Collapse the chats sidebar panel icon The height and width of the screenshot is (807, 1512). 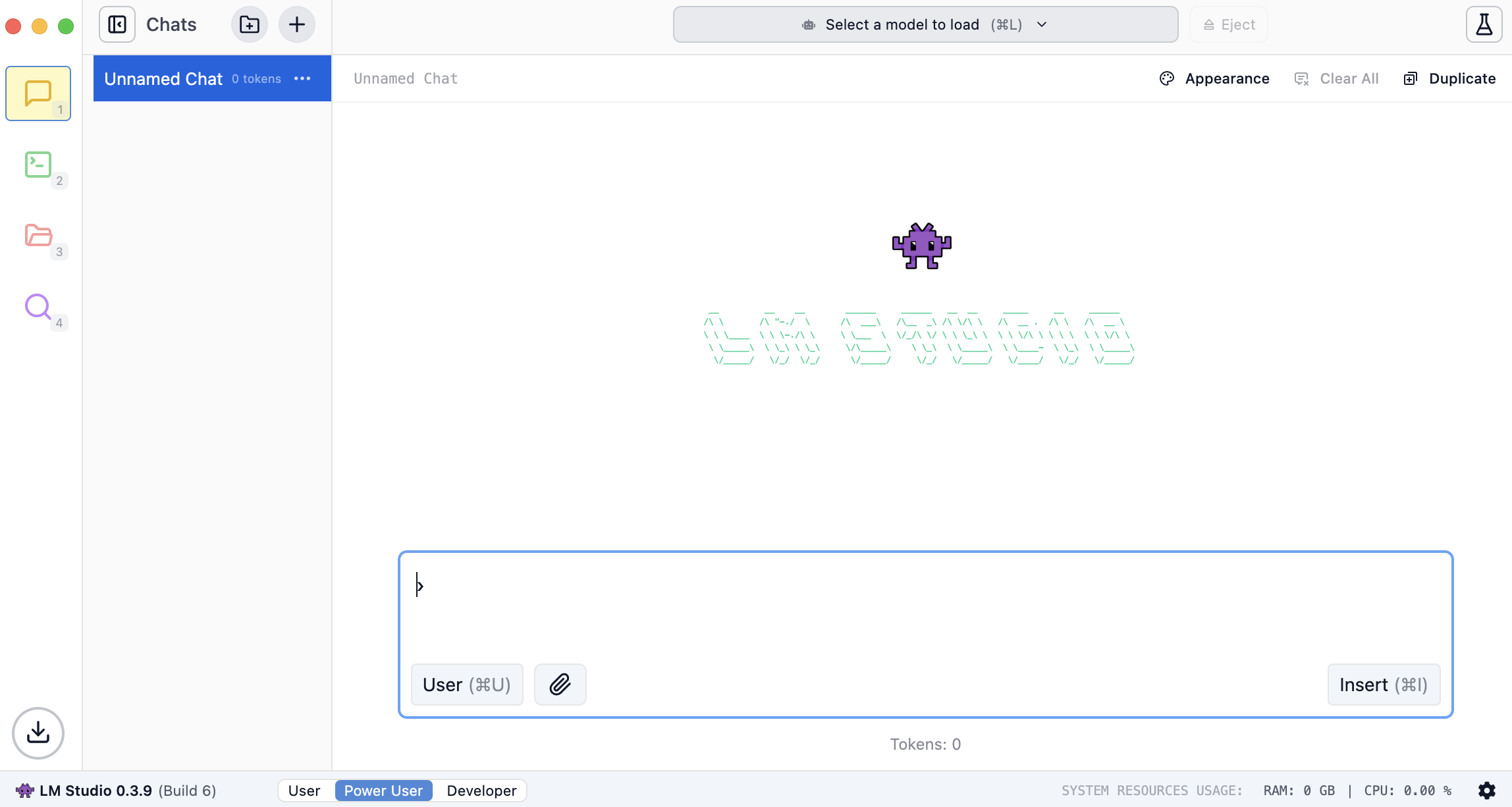click(x=117, y=25)
